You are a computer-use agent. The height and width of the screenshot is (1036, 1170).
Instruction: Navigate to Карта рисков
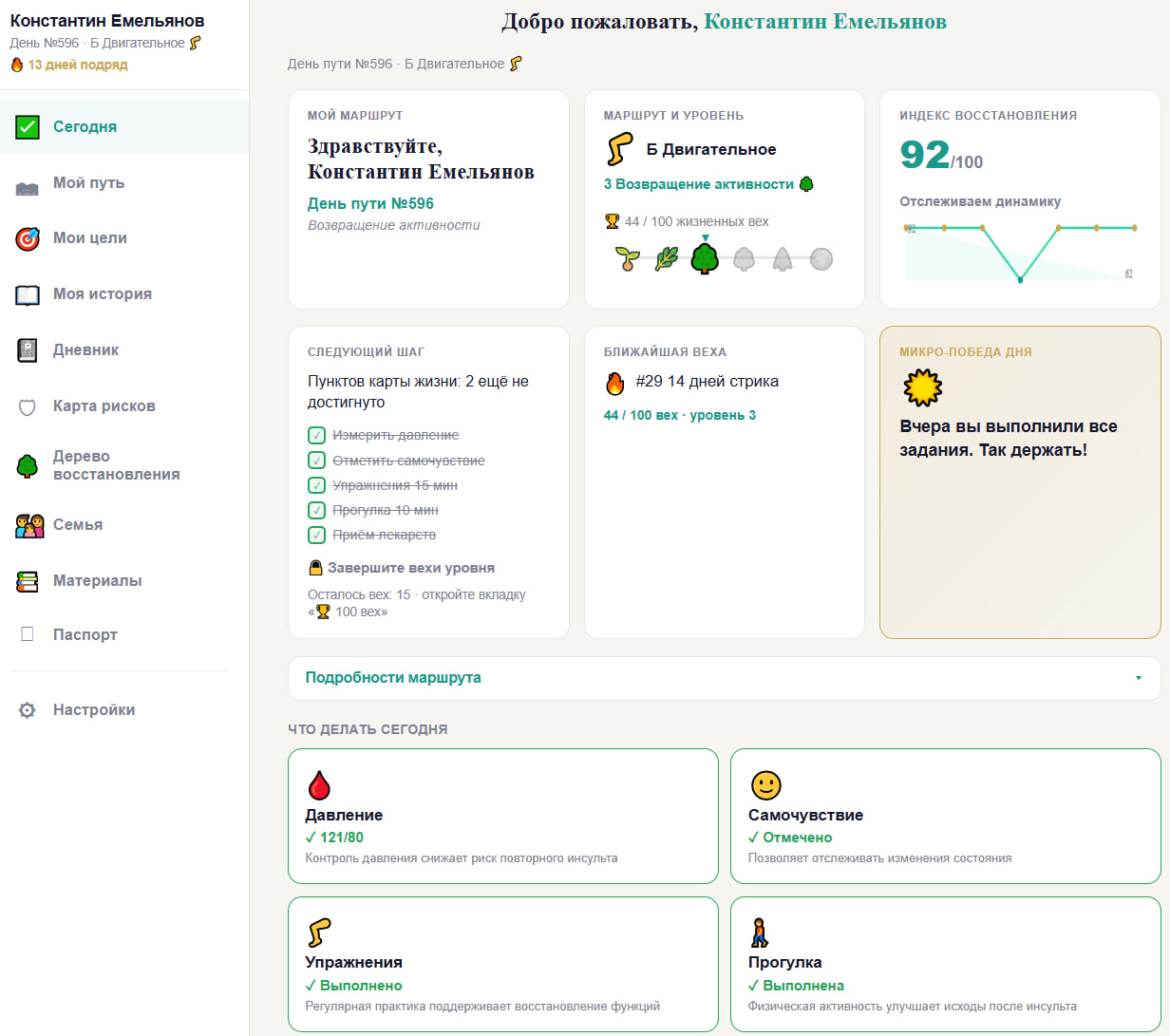pyautogui.click(x=124, y=406)
